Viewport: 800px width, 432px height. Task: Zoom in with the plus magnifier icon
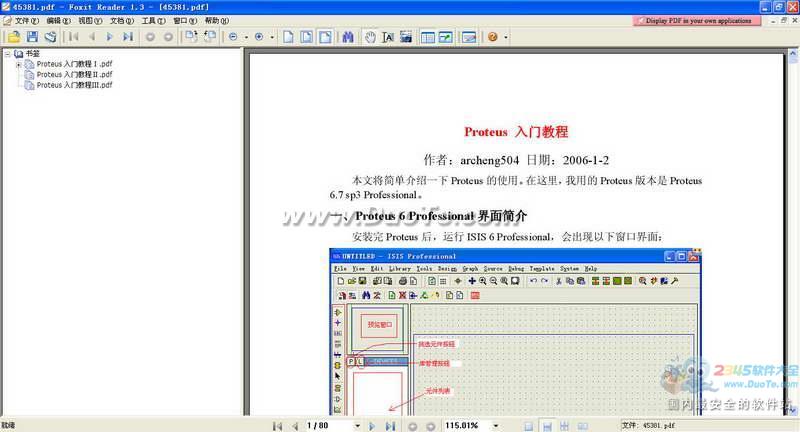pos(259,37)
